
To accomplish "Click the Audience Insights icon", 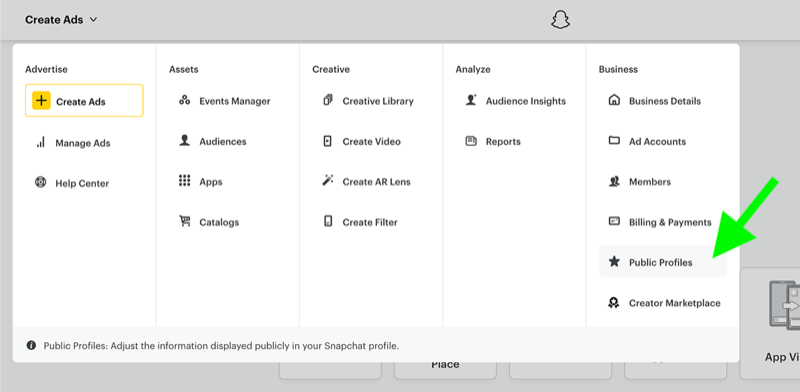I will pyautogui.click(x=471, y=100).
